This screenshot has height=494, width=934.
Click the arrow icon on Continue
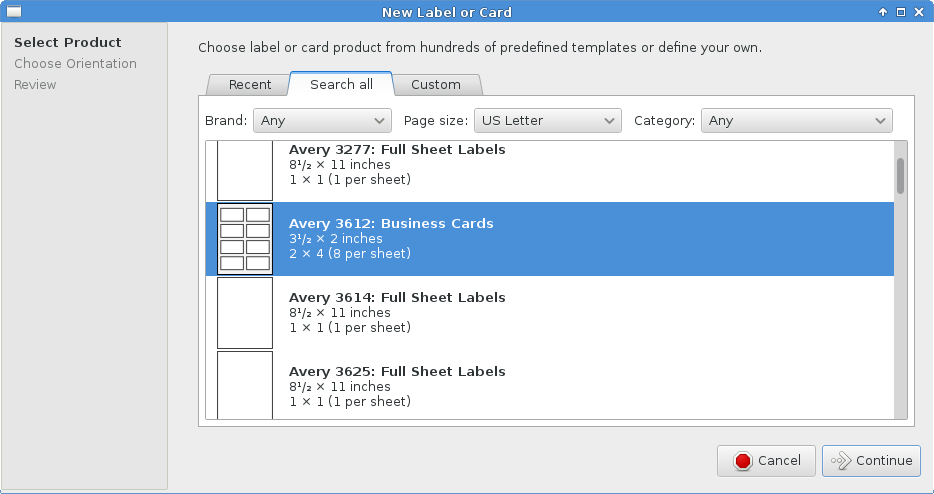(841, 461)
